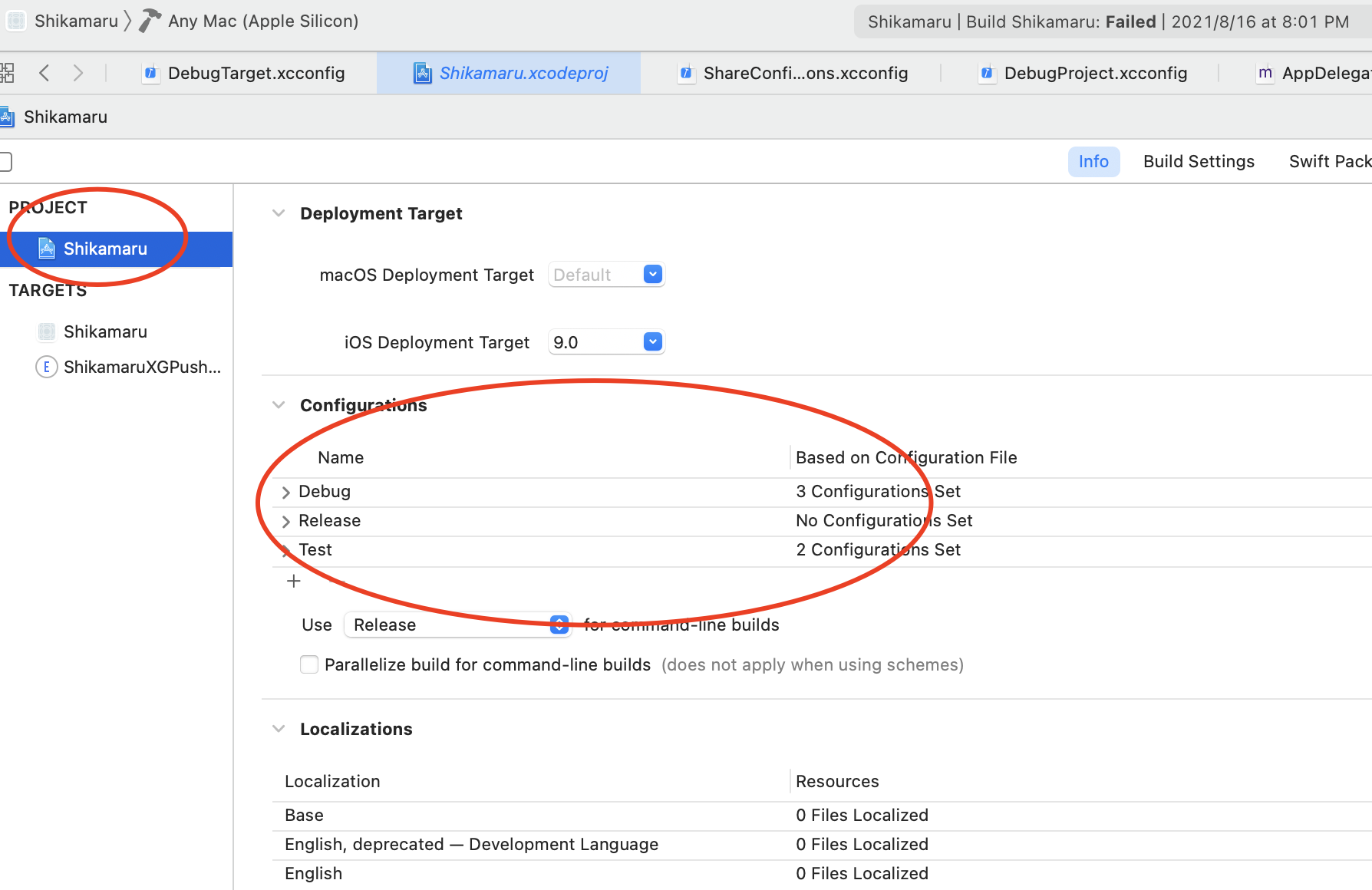The height and width of the screenshot is (890, 1372).
Task: Toggle the project navigator sidebar square
Action: (x=5, y=161)
